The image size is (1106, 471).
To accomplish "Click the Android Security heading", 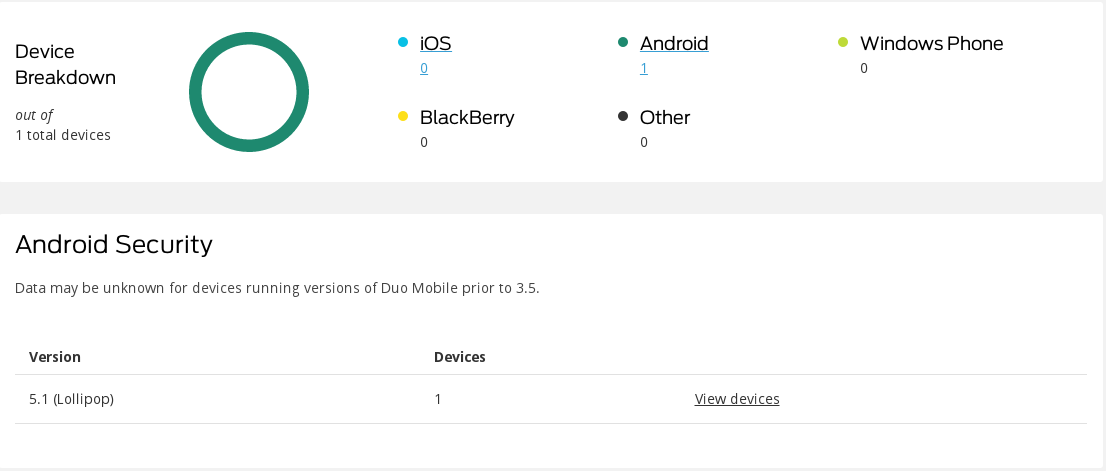I will click(114, 245).
